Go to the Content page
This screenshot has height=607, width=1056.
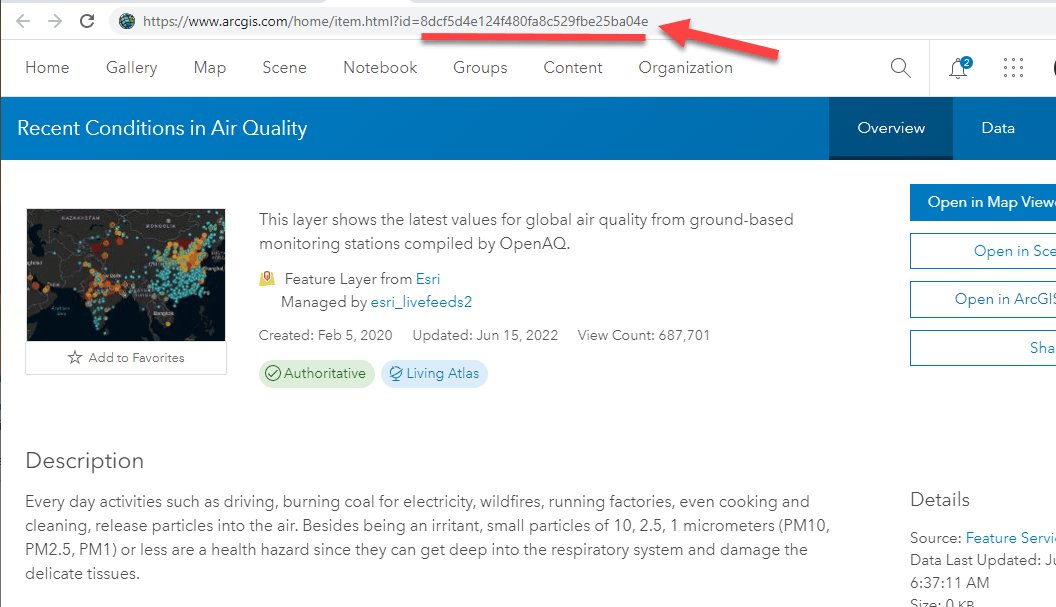coord(572,67)
